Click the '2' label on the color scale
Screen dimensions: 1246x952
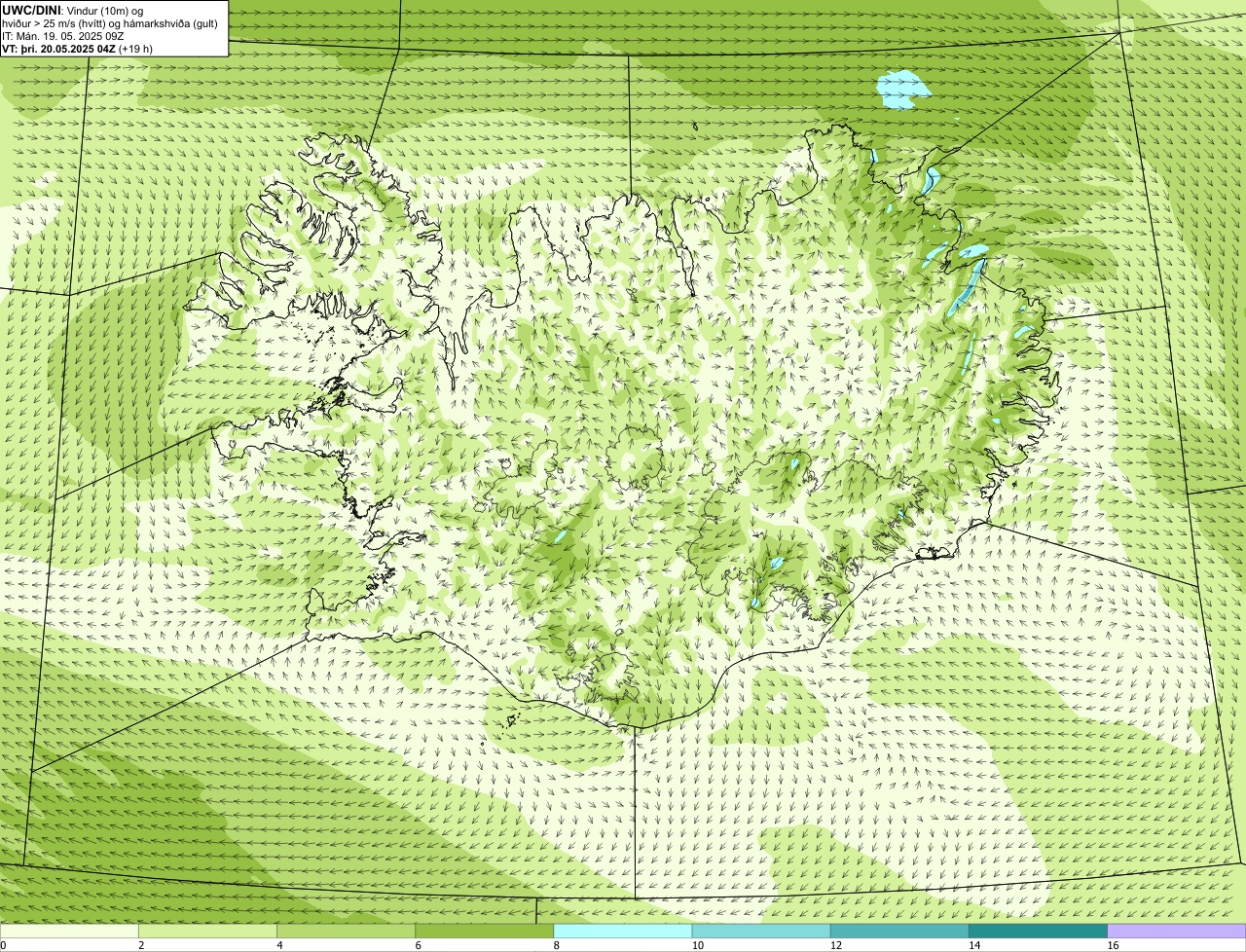(x=141, y=945)
